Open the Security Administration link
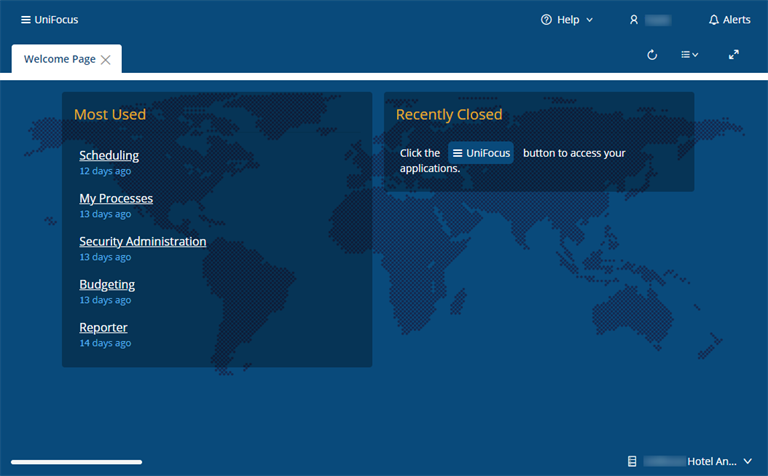Image resolution: width=768 pixels, height=476 pixels. click(143, 241)
